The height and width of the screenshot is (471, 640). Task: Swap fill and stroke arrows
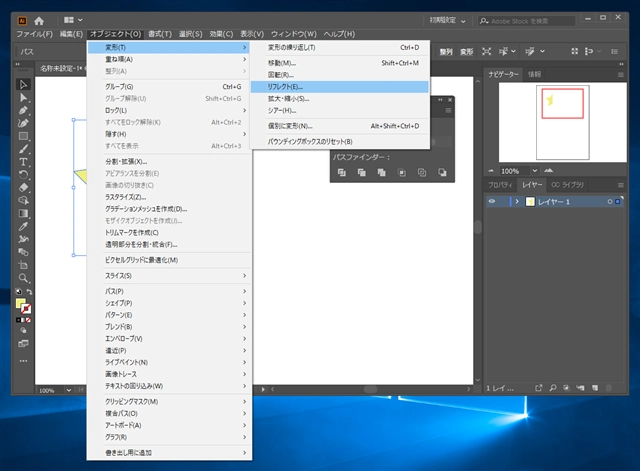click(x=29, y=291)
